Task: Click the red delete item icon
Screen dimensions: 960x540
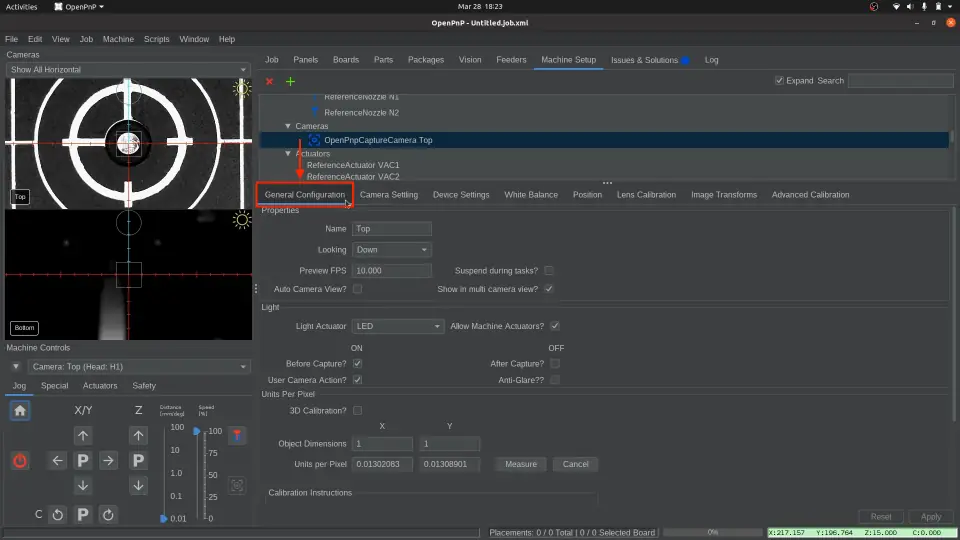Action: tap(269, 81)
